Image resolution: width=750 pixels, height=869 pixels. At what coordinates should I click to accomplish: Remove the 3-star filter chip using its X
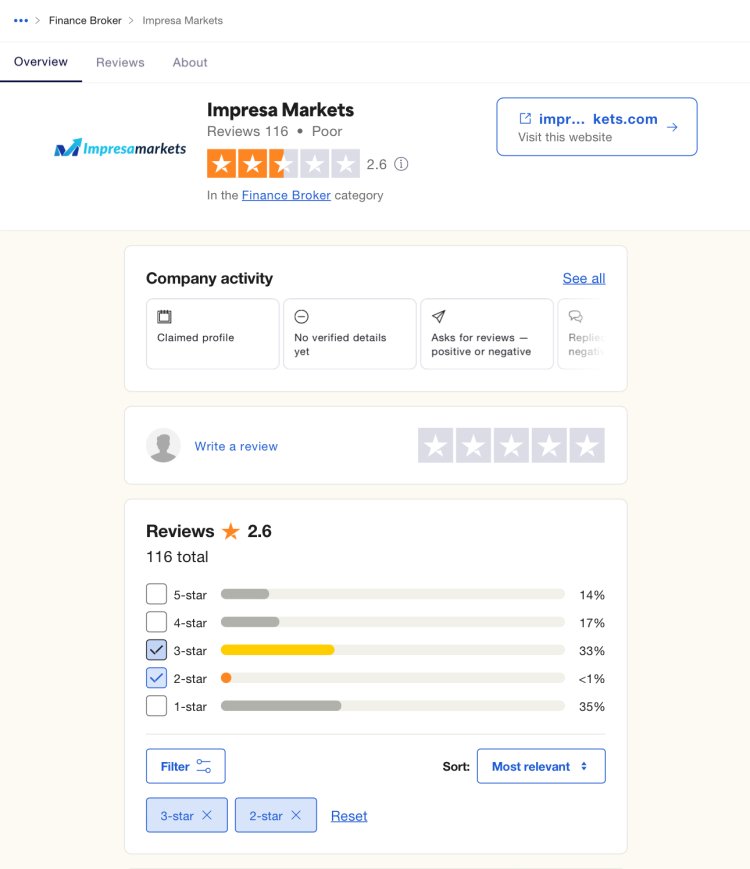click(x=207, y=815)
